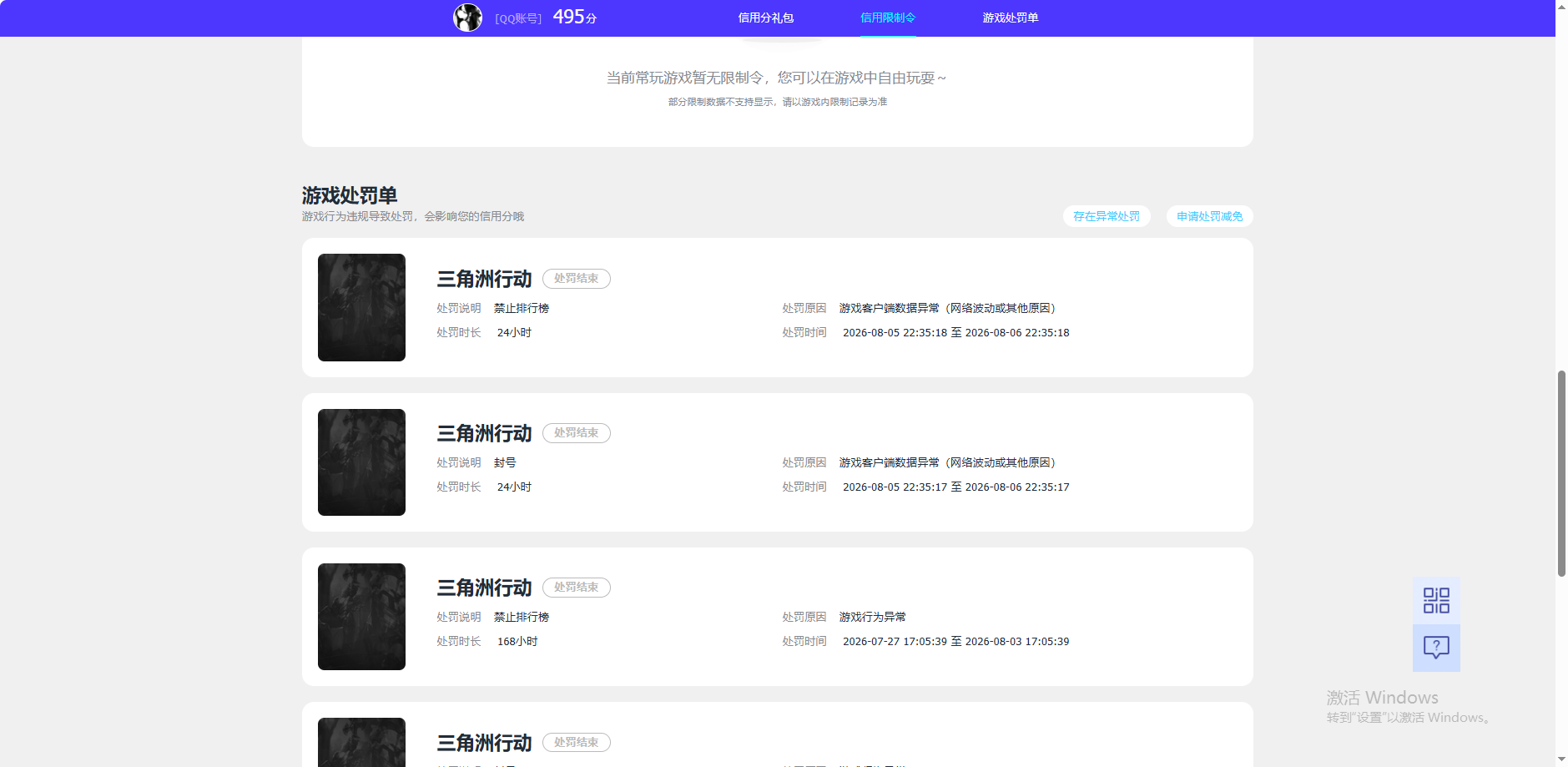Click 处罚结束 badge on the 封号 card

click(577, 433)
